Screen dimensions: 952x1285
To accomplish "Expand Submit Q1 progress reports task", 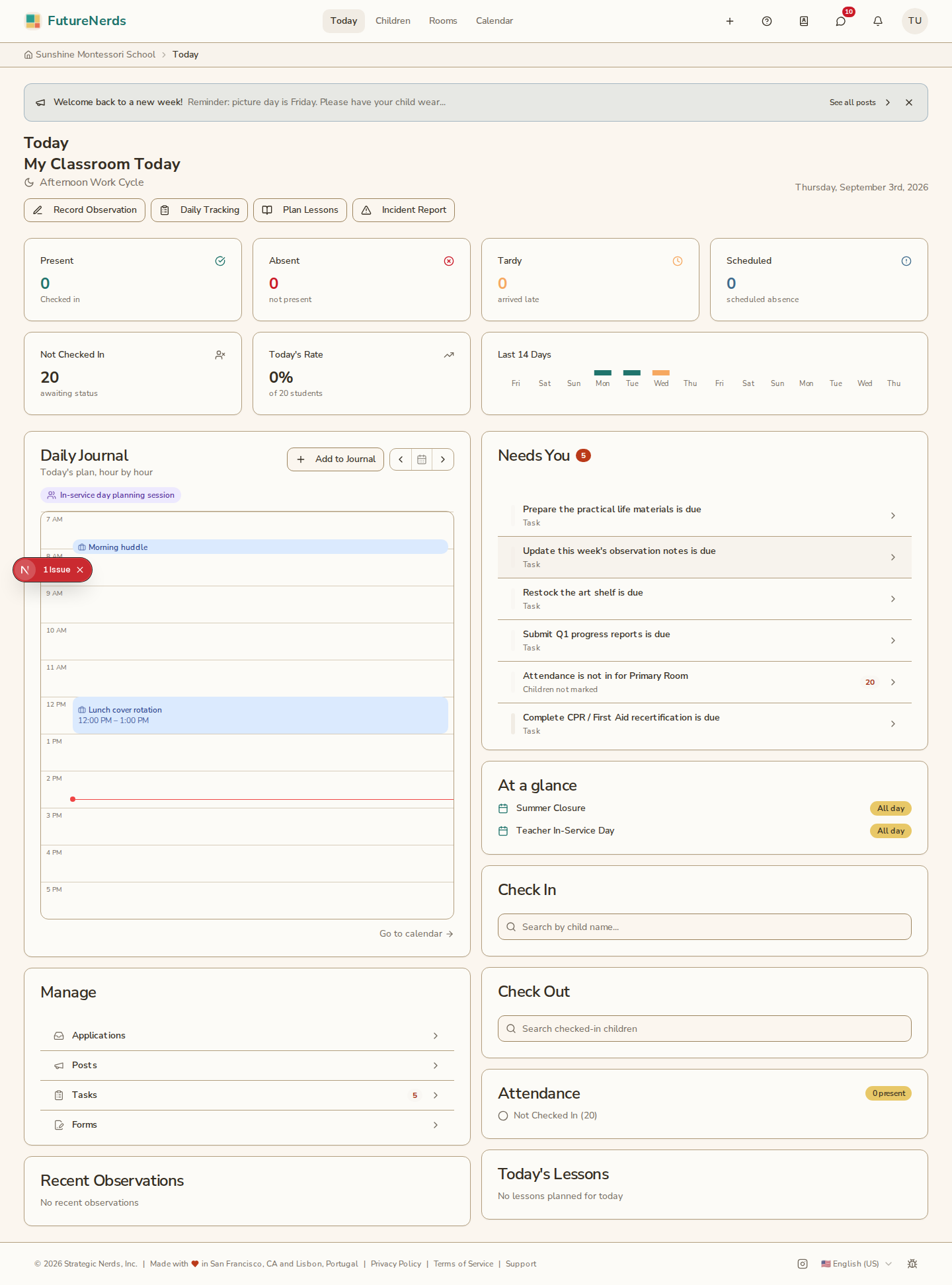I will (x=705, y=641).
